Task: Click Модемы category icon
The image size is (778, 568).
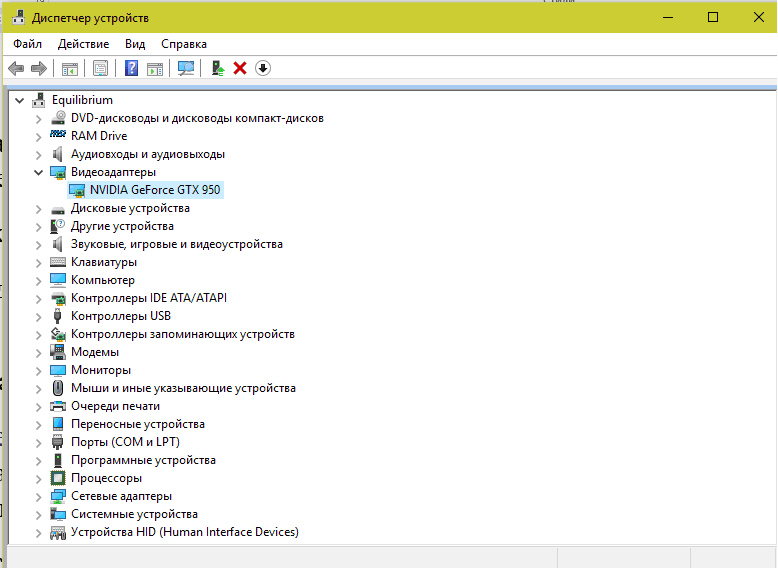Action: coord(58,352)
